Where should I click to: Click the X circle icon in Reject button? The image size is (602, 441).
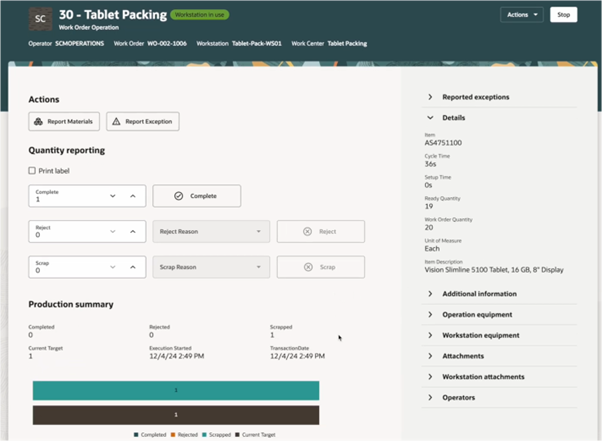coord(308,231)
